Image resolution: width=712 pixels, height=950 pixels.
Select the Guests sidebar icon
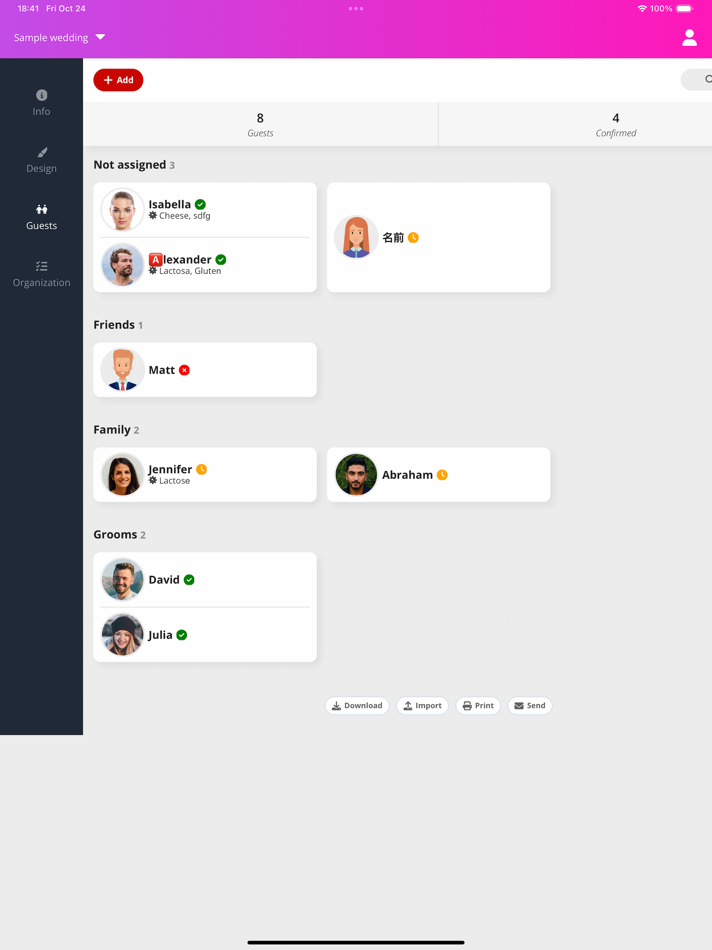[x=41, y=210]
